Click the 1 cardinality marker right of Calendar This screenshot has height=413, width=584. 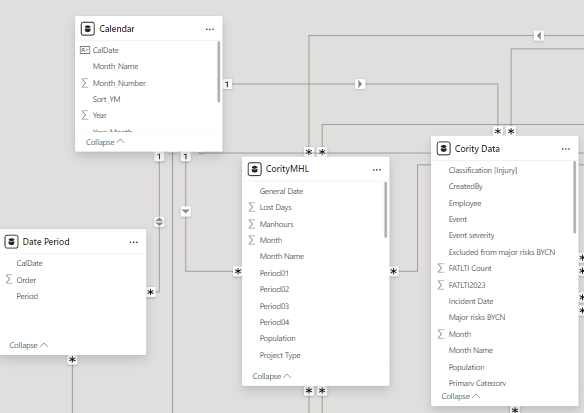tap(227, 84)
